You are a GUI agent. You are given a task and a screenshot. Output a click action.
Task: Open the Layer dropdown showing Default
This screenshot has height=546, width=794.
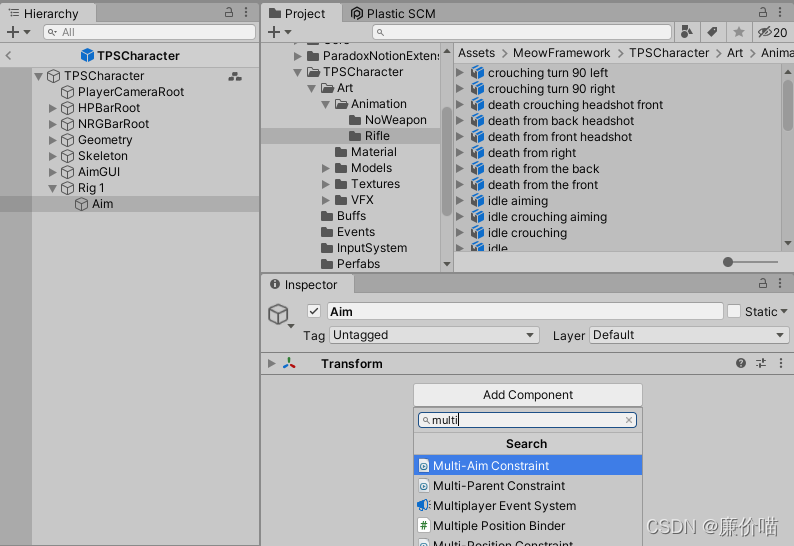689,335
